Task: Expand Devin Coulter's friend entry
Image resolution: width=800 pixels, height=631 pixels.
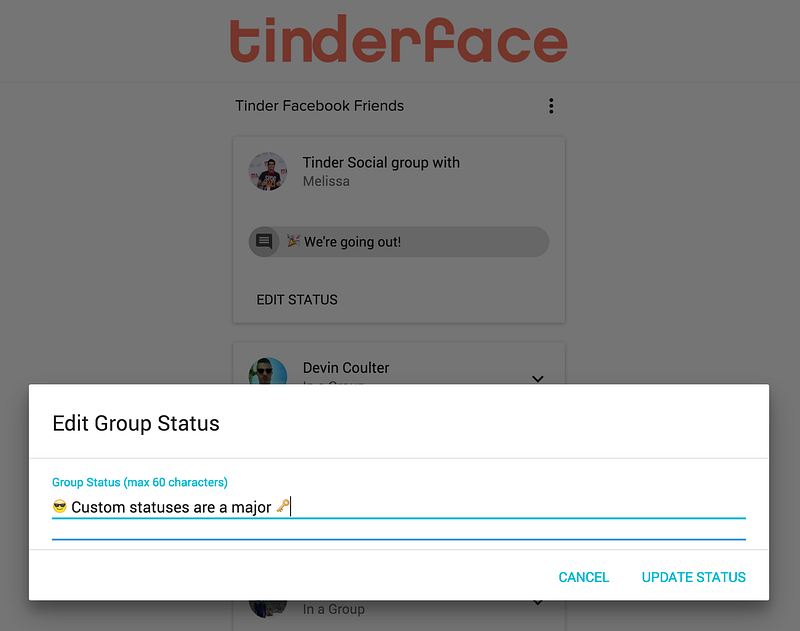Action: coord(537,378)
